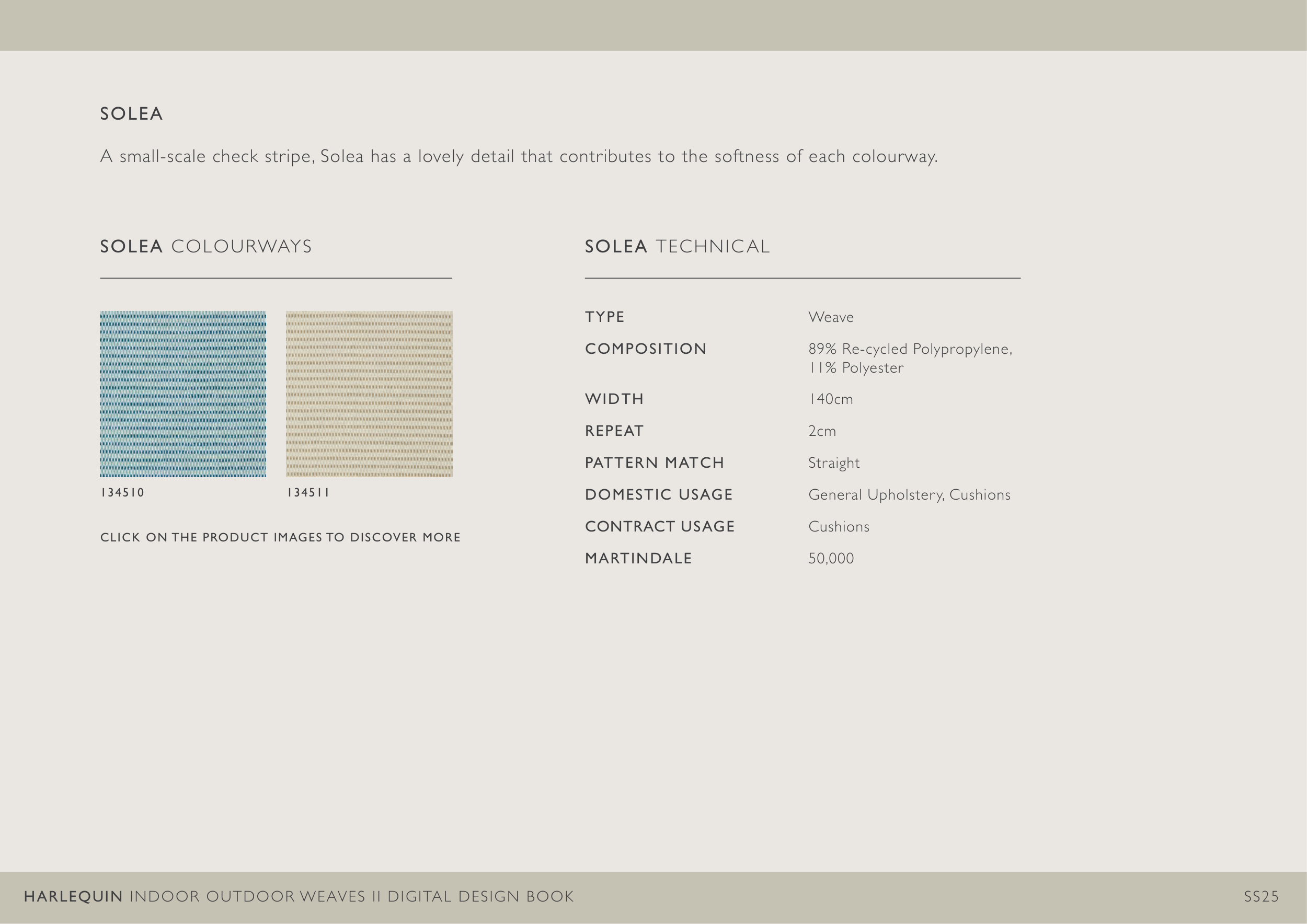Click the Re-cycled Polypropylene composition text
The height and width of the screenshot is (924, 1307).
click(x=910, y=349)
